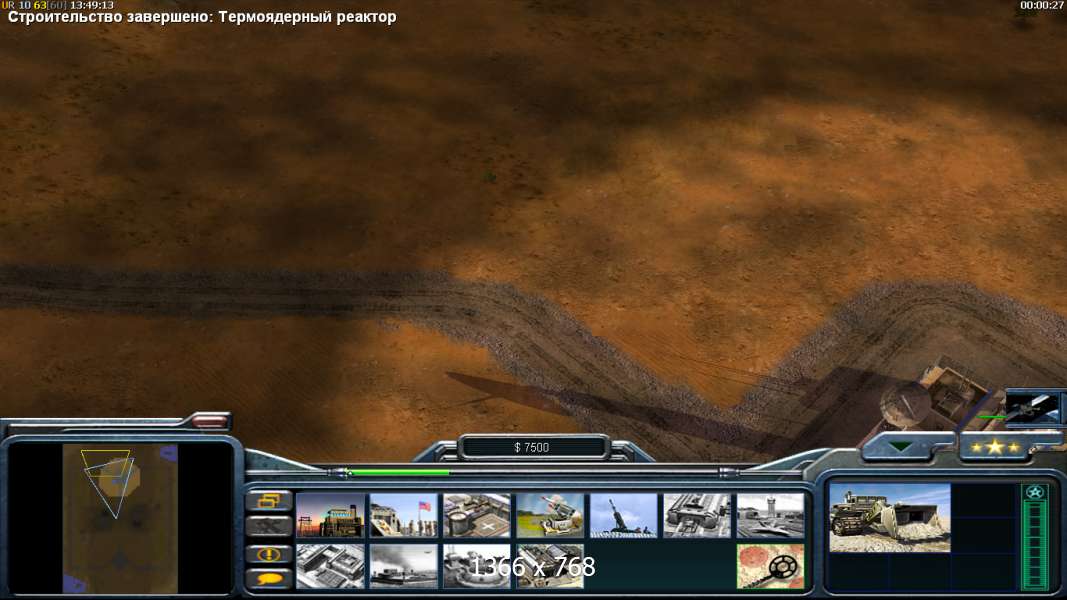
Task: Click the green power supply bar
Action: click(x=399, y=471)
